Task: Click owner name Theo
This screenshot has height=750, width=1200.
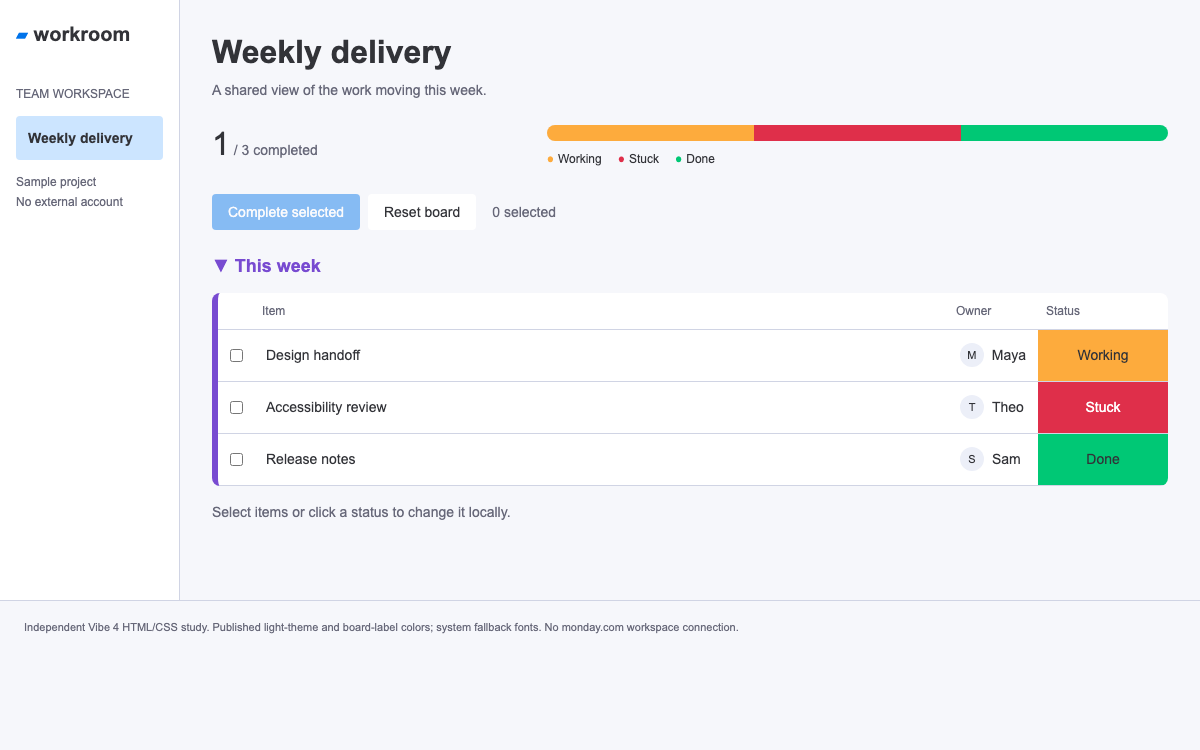Action: coord(1008,407)
